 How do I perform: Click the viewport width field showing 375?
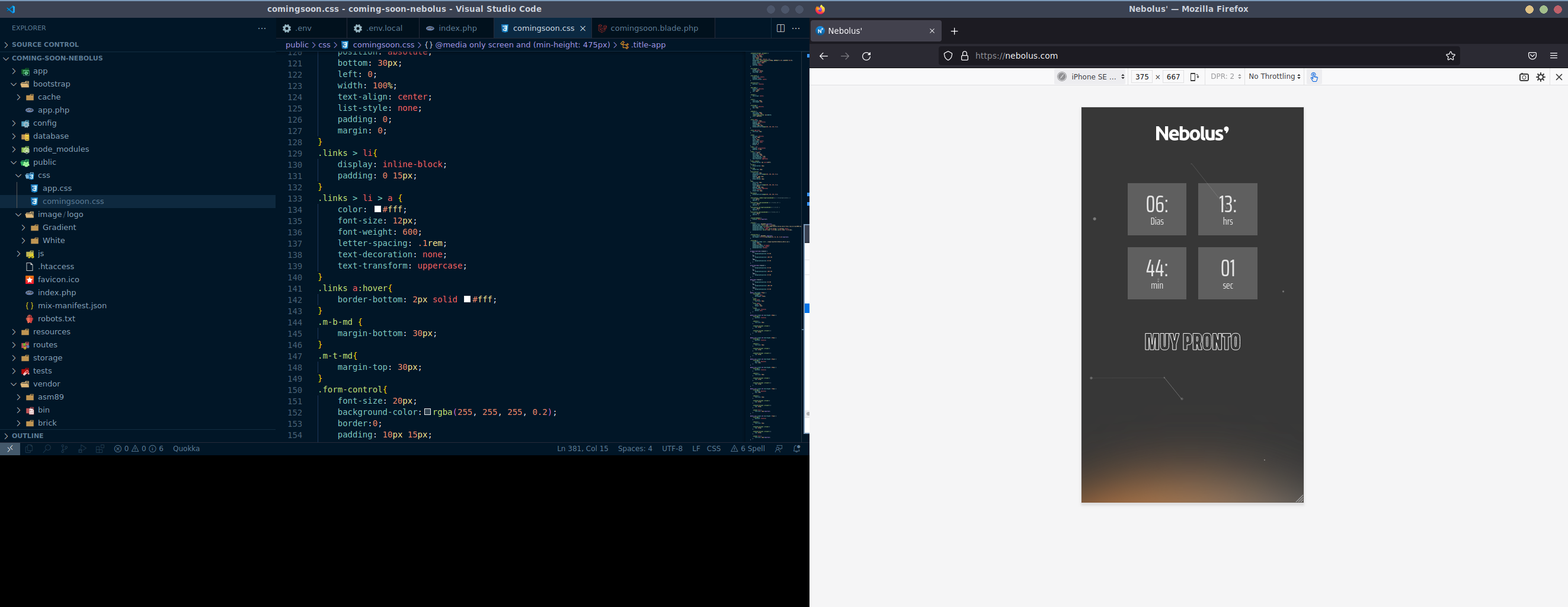click(x=1141, y=76)
